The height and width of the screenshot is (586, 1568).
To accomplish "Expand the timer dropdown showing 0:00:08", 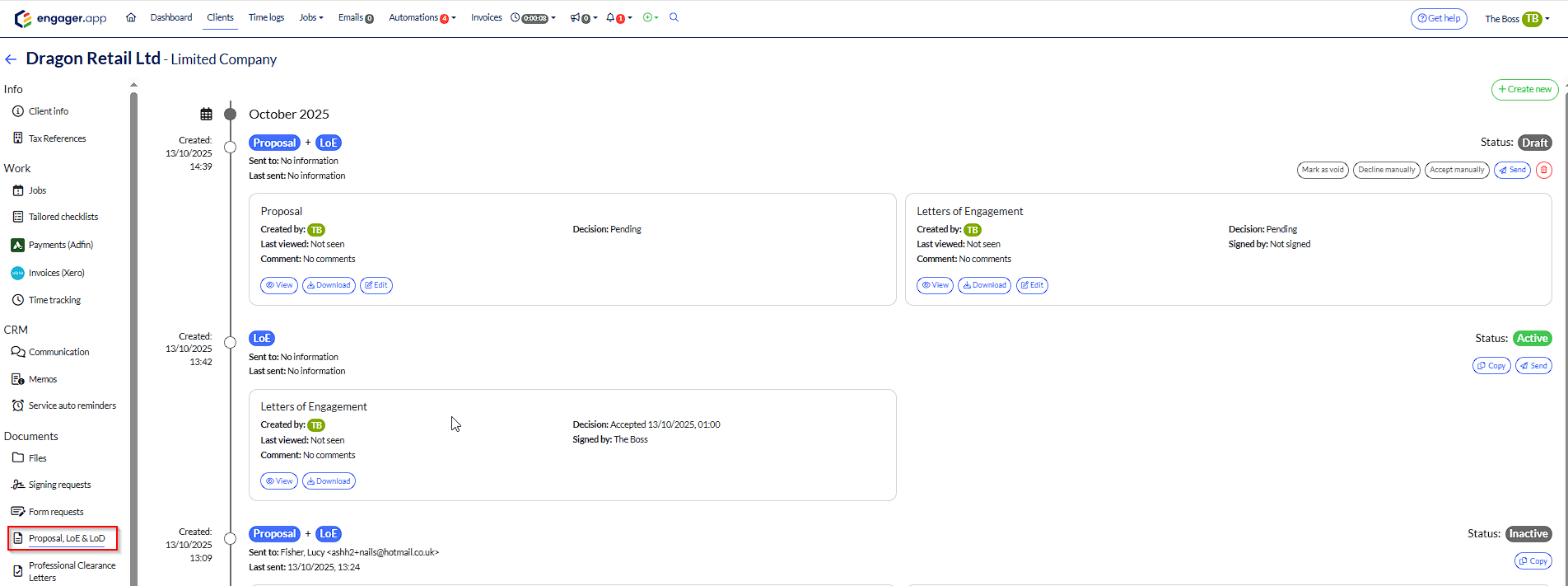I will (533, 18).
